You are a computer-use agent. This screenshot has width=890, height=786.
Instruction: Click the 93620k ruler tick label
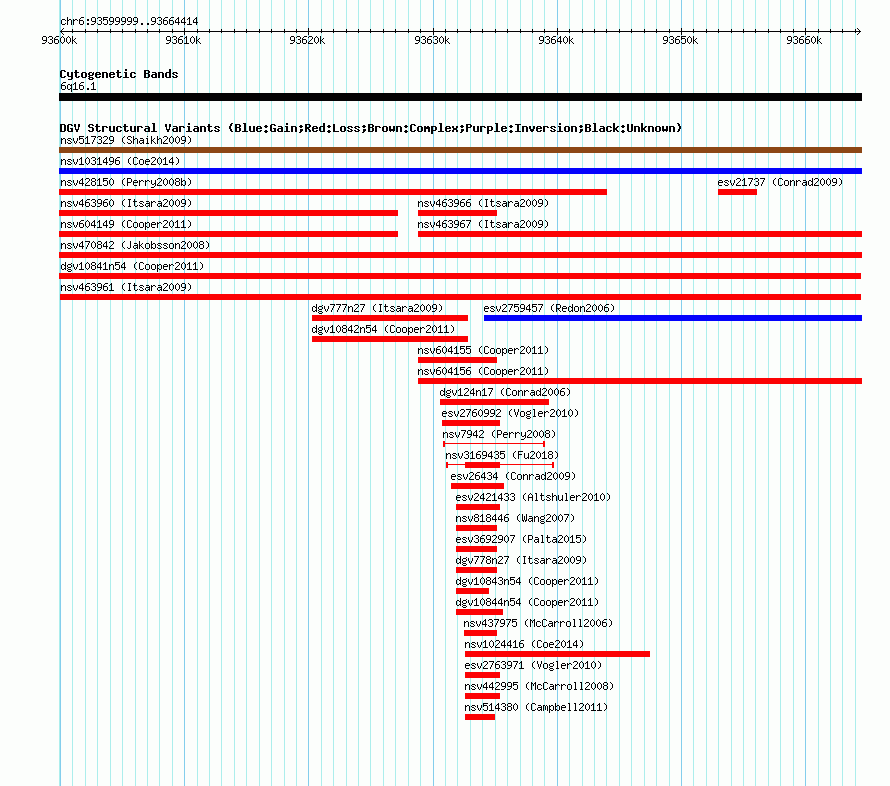(x=307, y=40)
